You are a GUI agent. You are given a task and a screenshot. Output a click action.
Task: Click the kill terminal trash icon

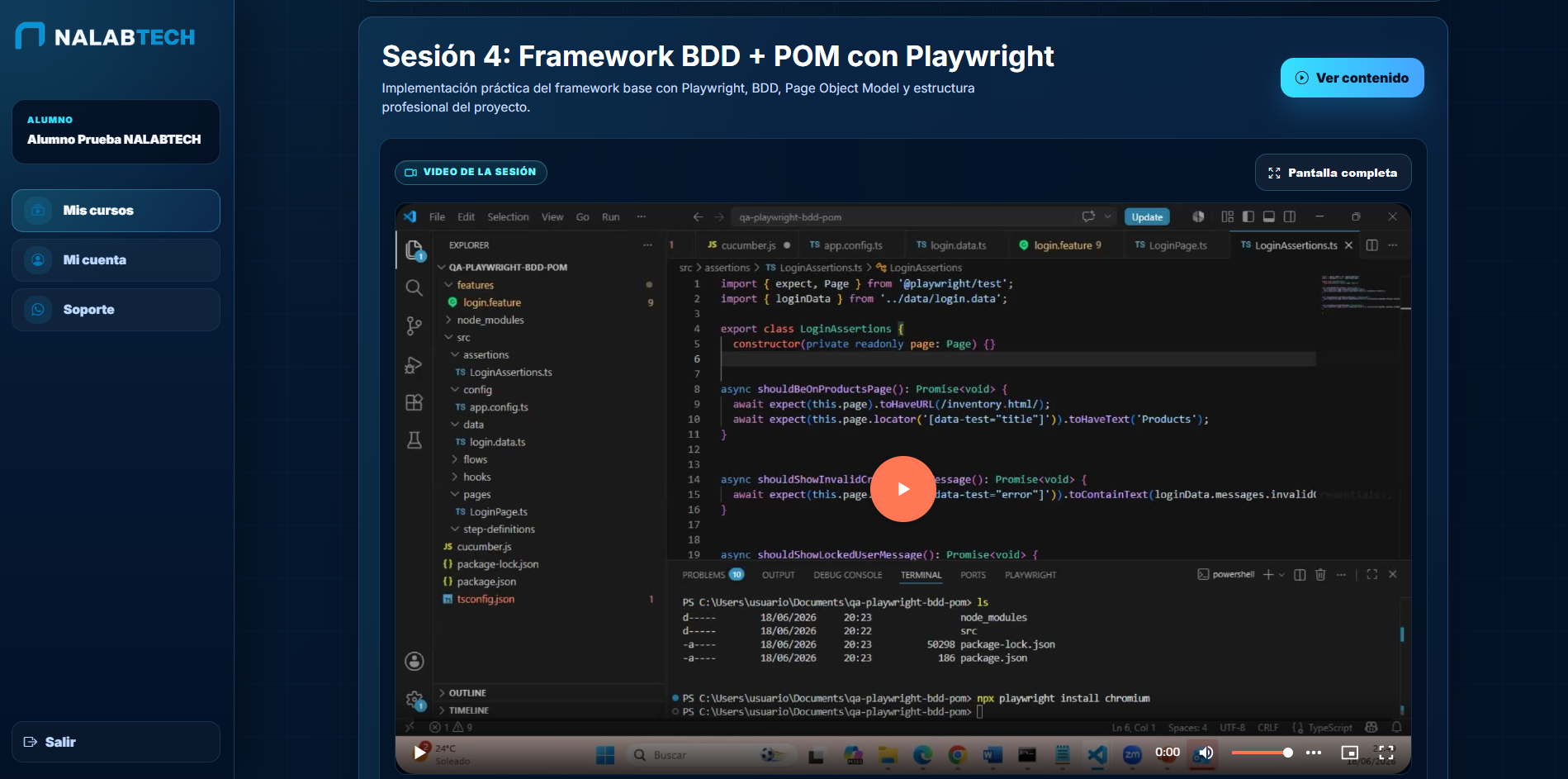pos(1320,575)
